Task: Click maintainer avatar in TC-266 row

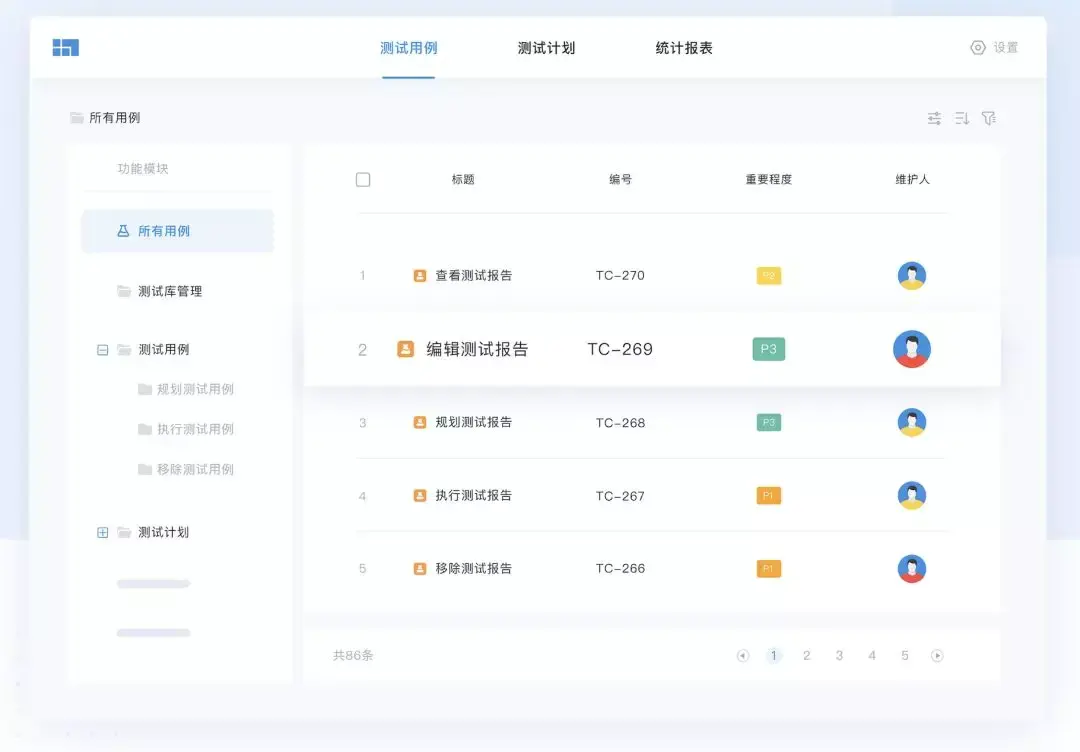Action: [x=912, y=568]
